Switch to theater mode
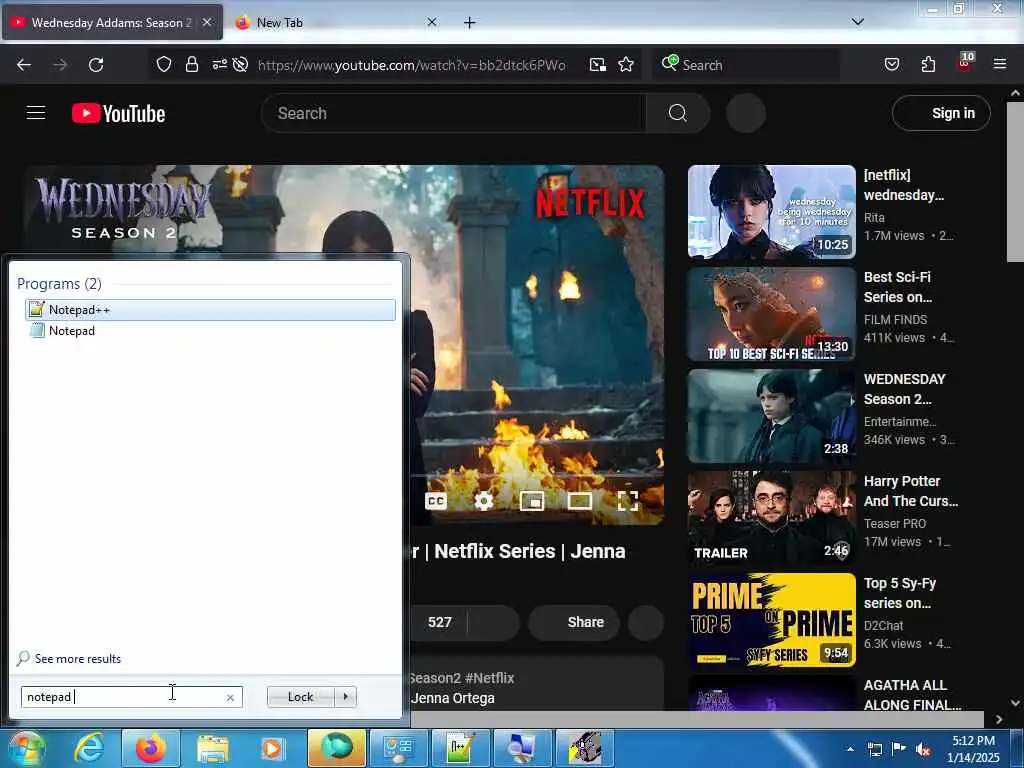Viewport: 1024px width, 768px height. (579, 501)
